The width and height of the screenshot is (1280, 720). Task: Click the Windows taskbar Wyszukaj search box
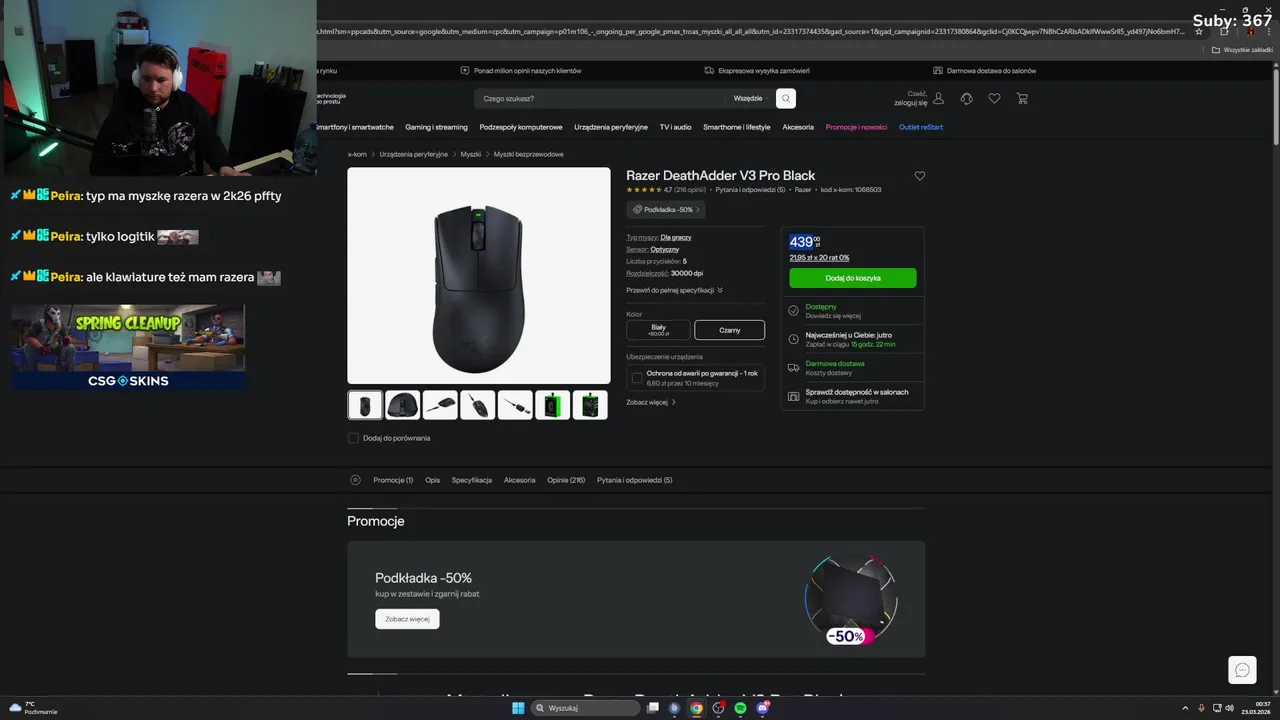click(585, 708)
